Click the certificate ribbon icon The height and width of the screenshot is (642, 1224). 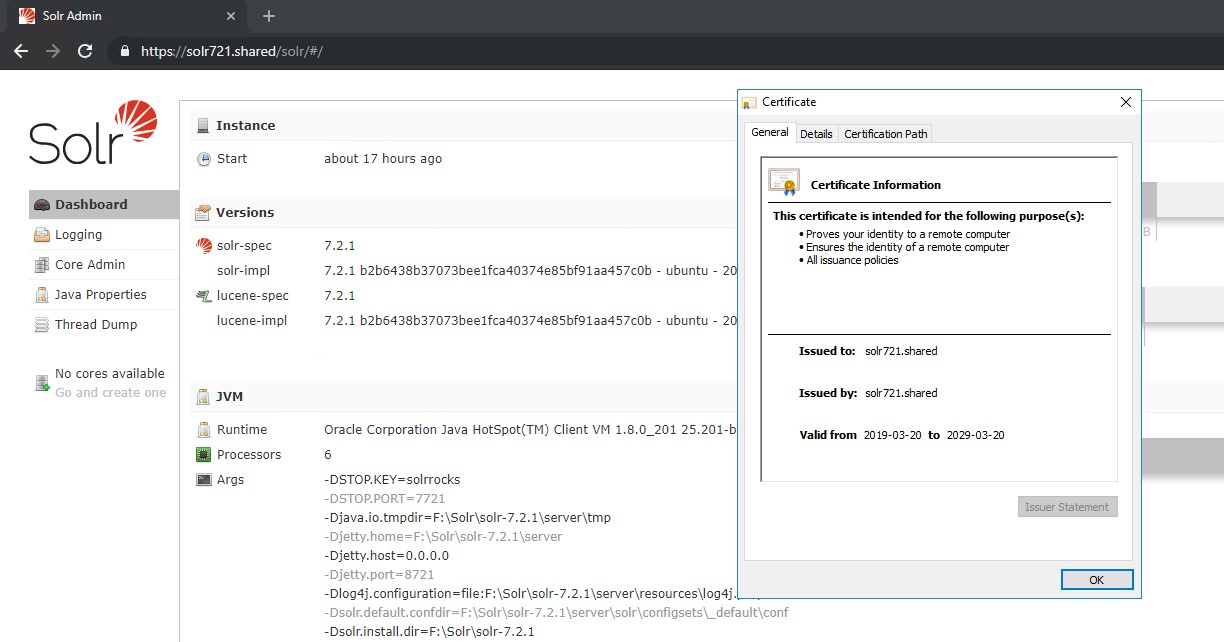tap(783, 182)
